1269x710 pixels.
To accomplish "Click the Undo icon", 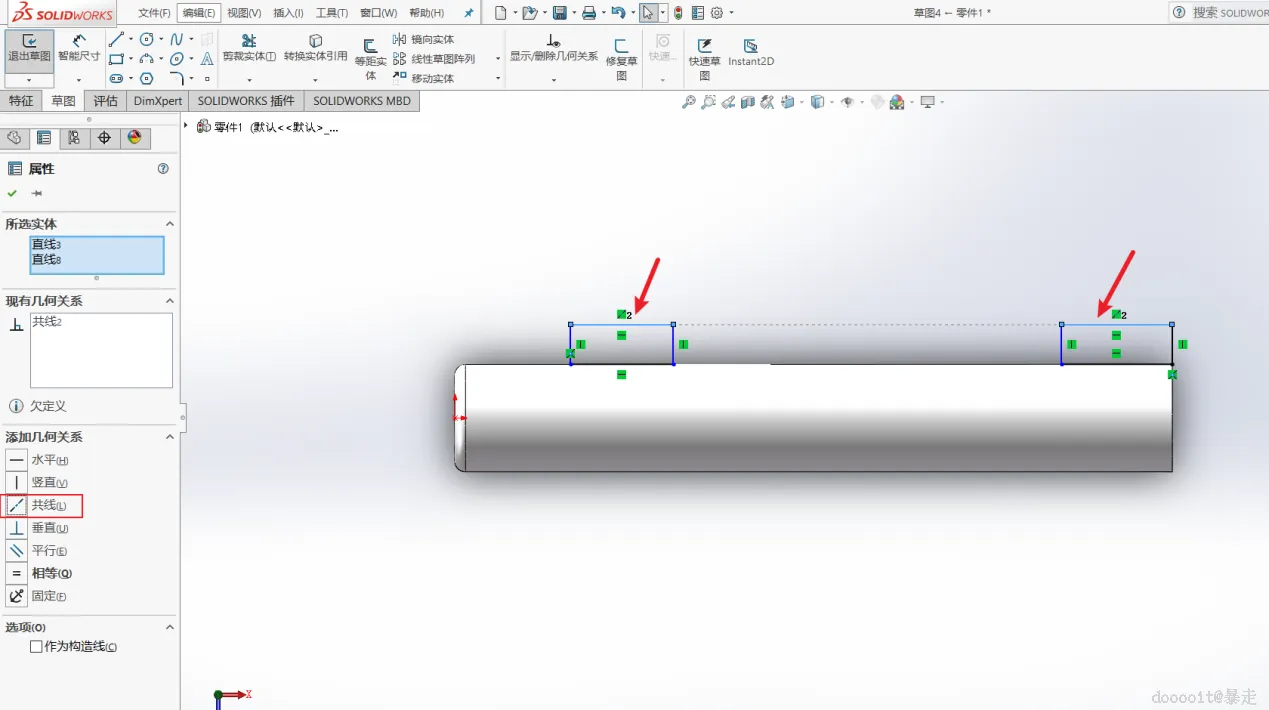I will tap(618, 13).
